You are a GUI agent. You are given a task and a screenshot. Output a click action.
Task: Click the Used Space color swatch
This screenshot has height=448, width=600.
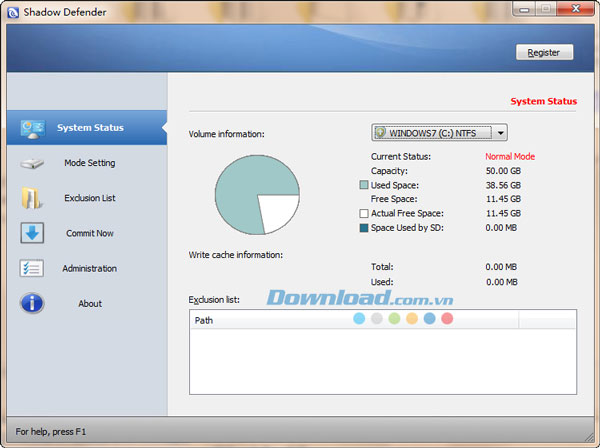pyautogui.click(x=364, y=185)
